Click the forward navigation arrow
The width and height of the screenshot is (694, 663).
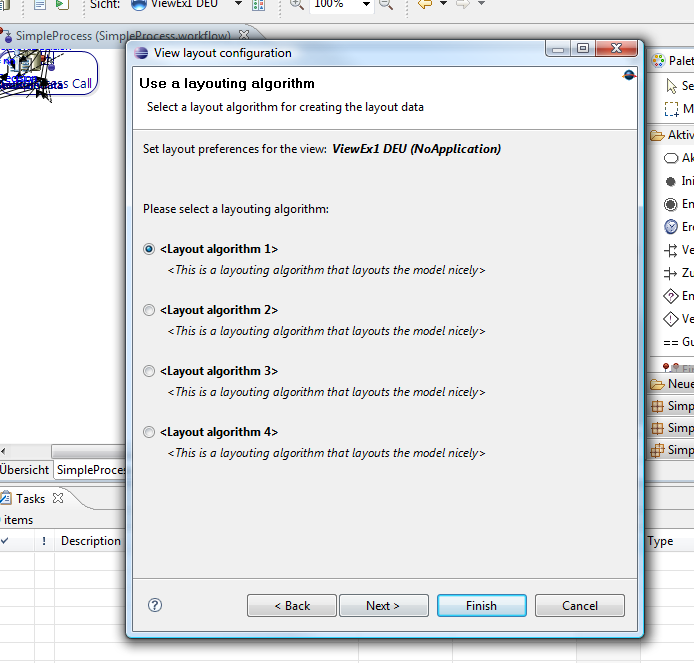tap(463, 4)
